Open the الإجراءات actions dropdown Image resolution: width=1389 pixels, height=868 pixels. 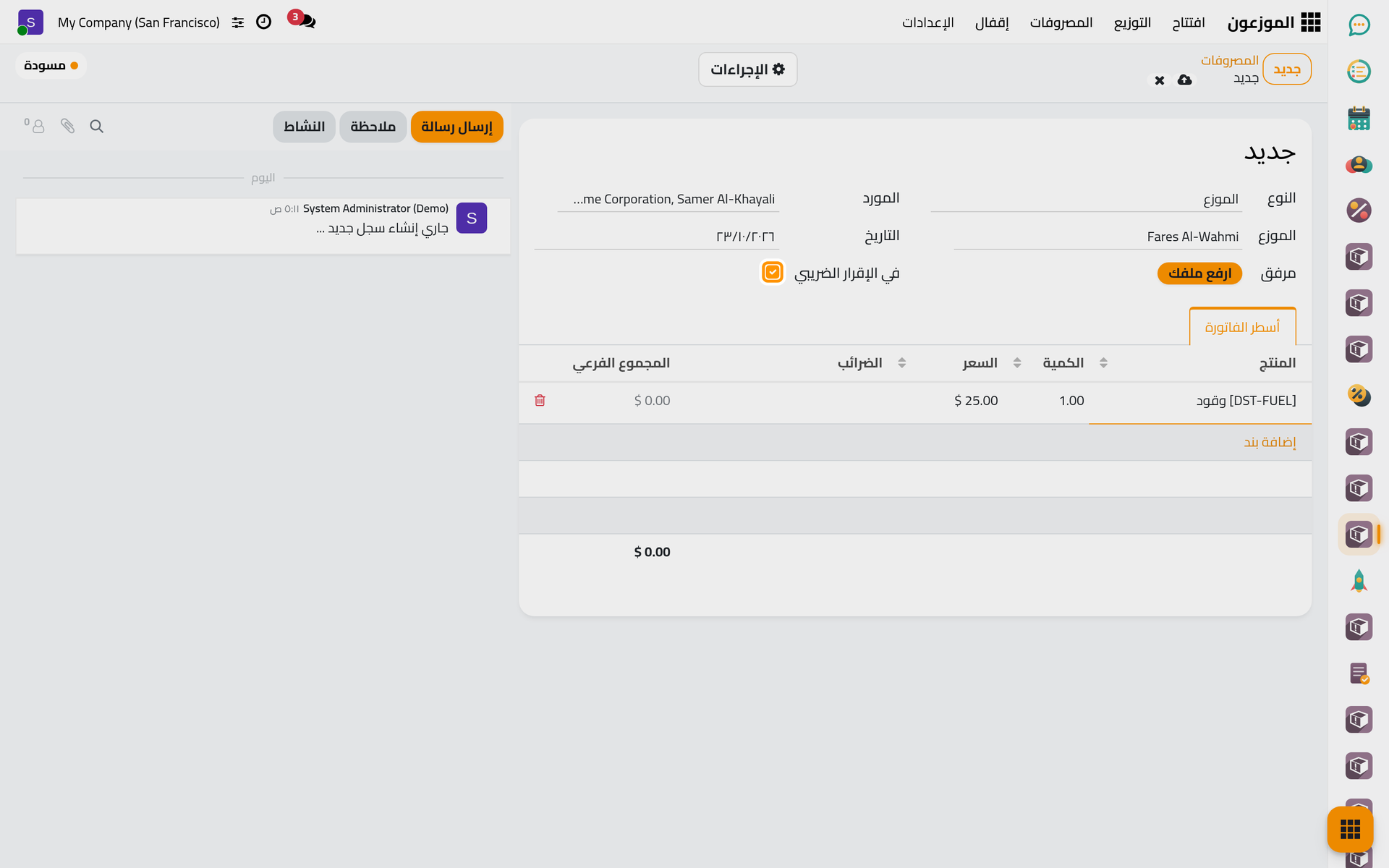(x=747, y=69)
